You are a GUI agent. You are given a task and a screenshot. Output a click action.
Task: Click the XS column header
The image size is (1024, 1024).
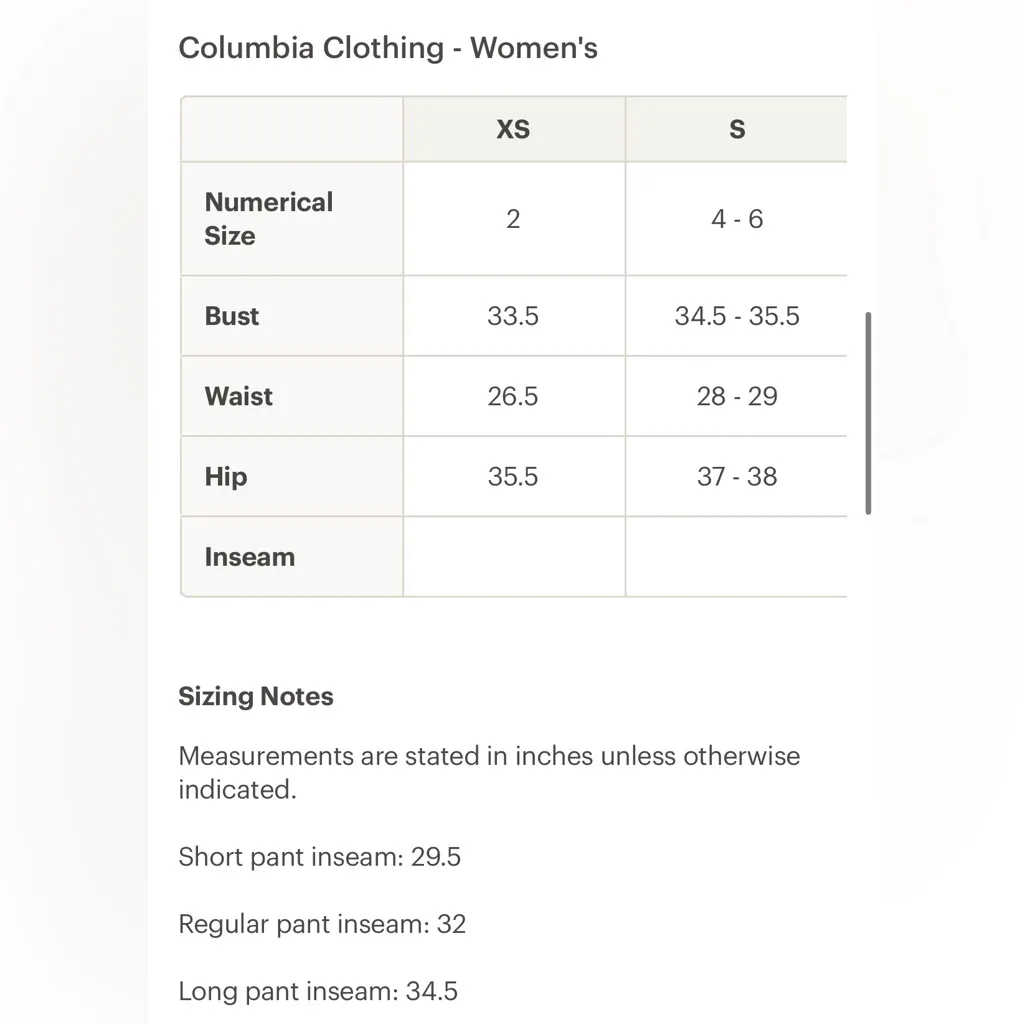(x=513, y=129)
